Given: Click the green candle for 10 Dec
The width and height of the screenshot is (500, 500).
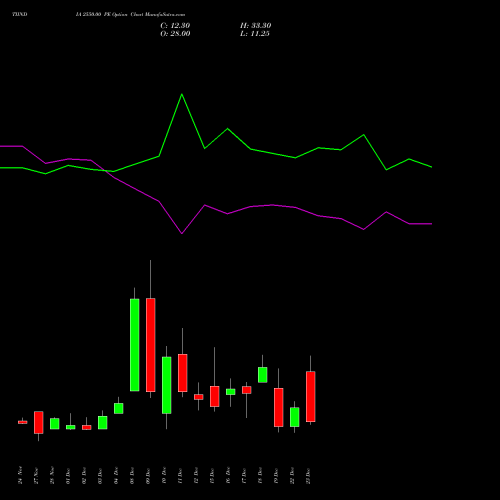Looking at the screenshot, I should tap(167, 385).
